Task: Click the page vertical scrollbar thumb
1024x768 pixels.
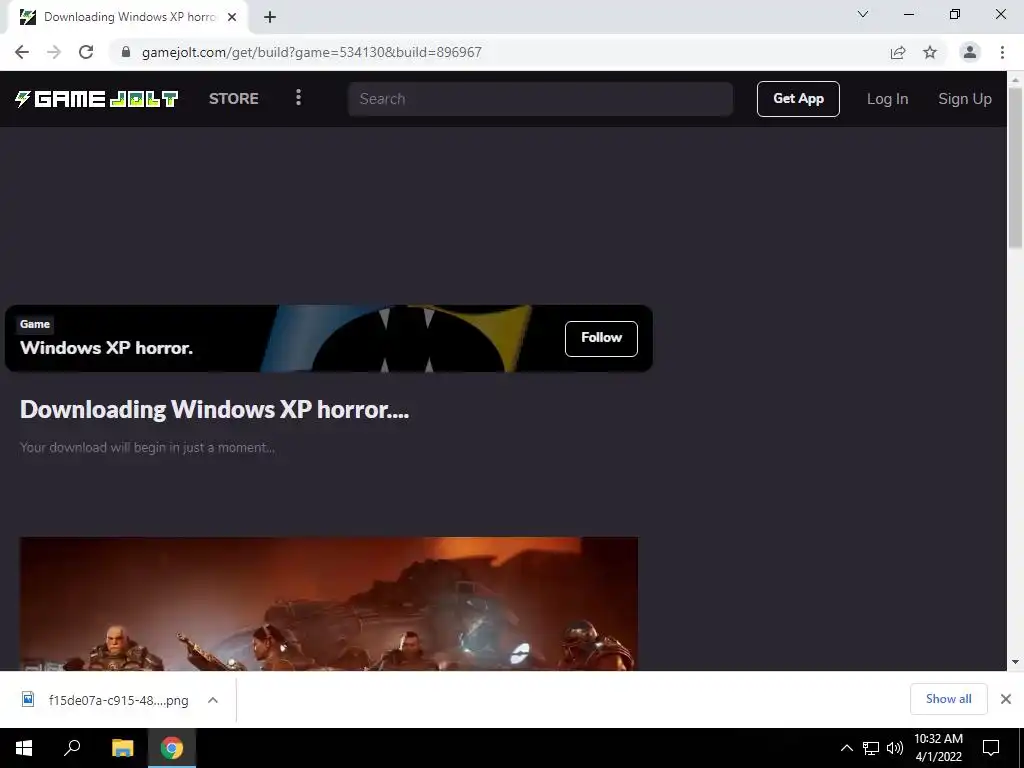Action: click(1015, 167)
